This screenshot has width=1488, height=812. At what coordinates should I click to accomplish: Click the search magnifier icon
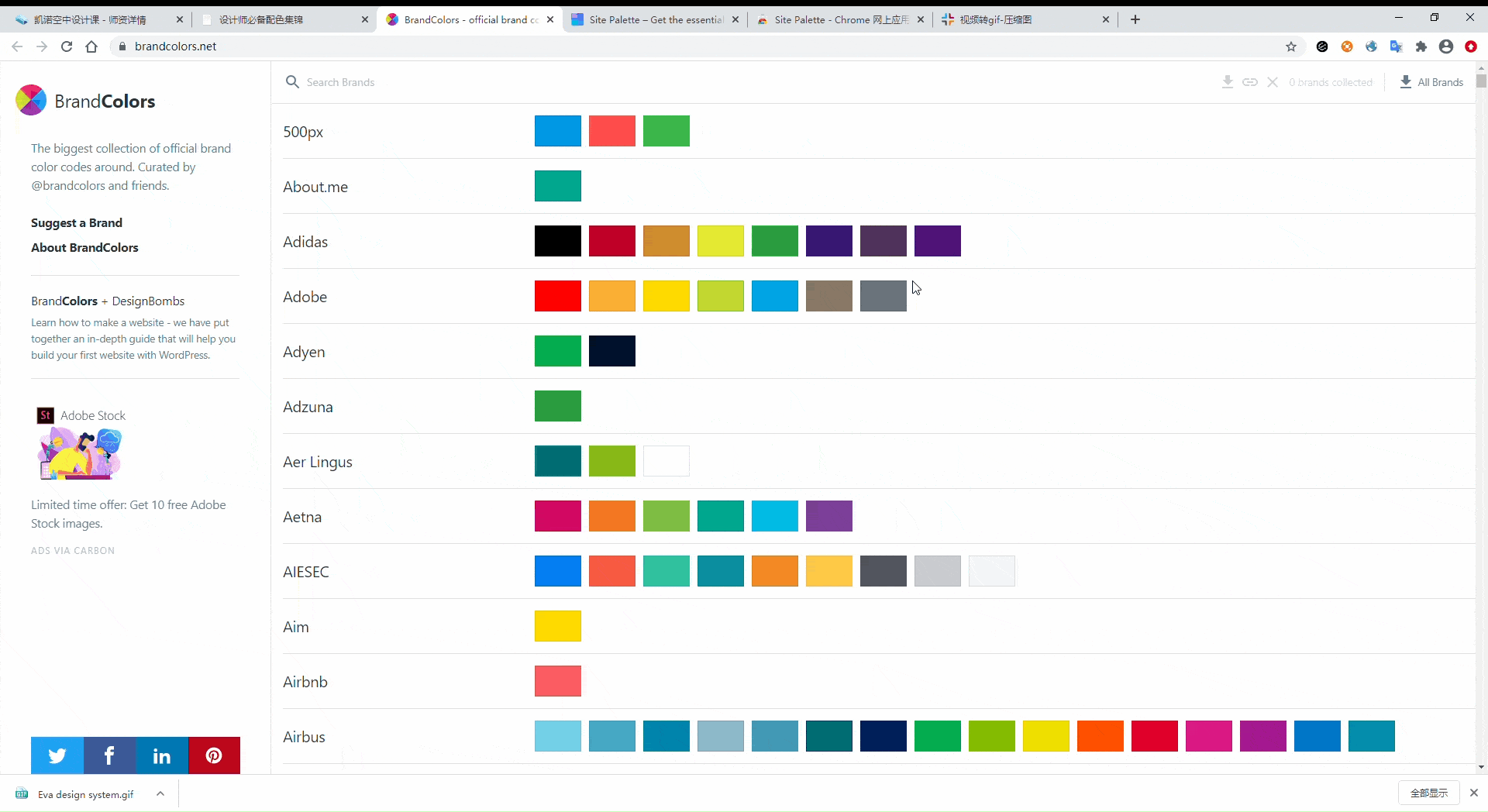coord(292,82)
